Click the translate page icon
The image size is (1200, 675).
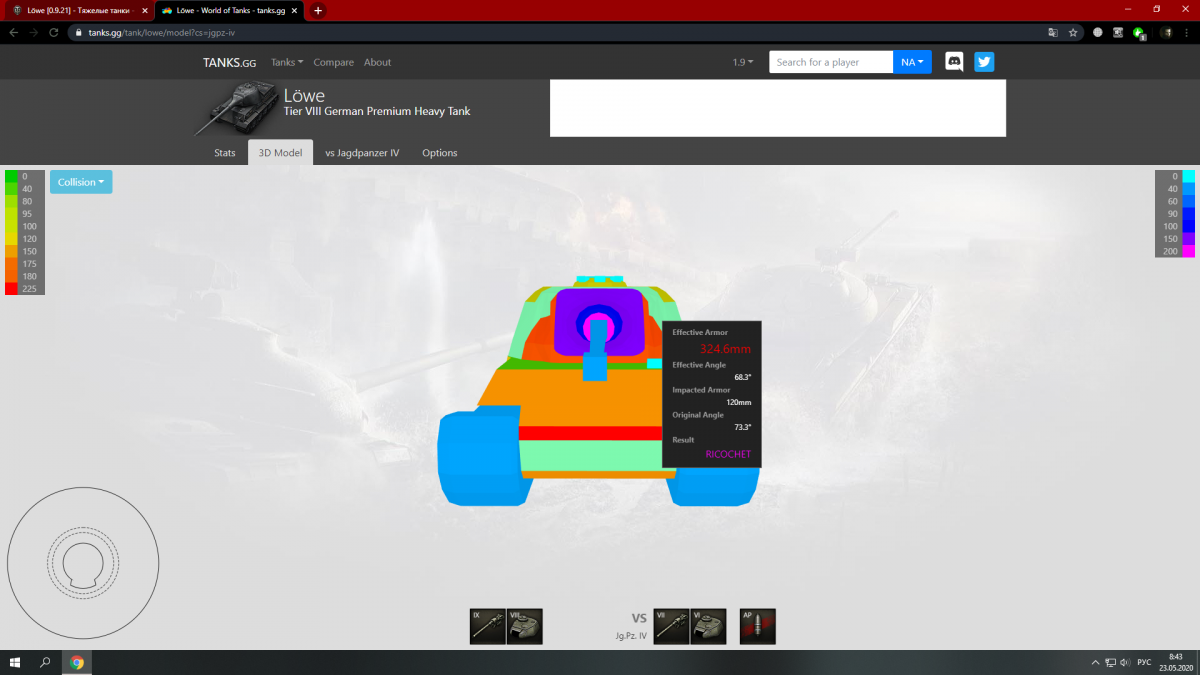(1053, 32)
